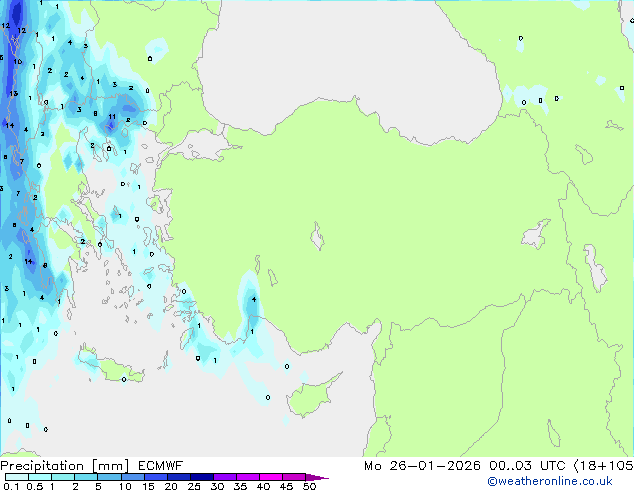
Task: Click the 1–2 mm legend swatch
Action: click(63, 477)
